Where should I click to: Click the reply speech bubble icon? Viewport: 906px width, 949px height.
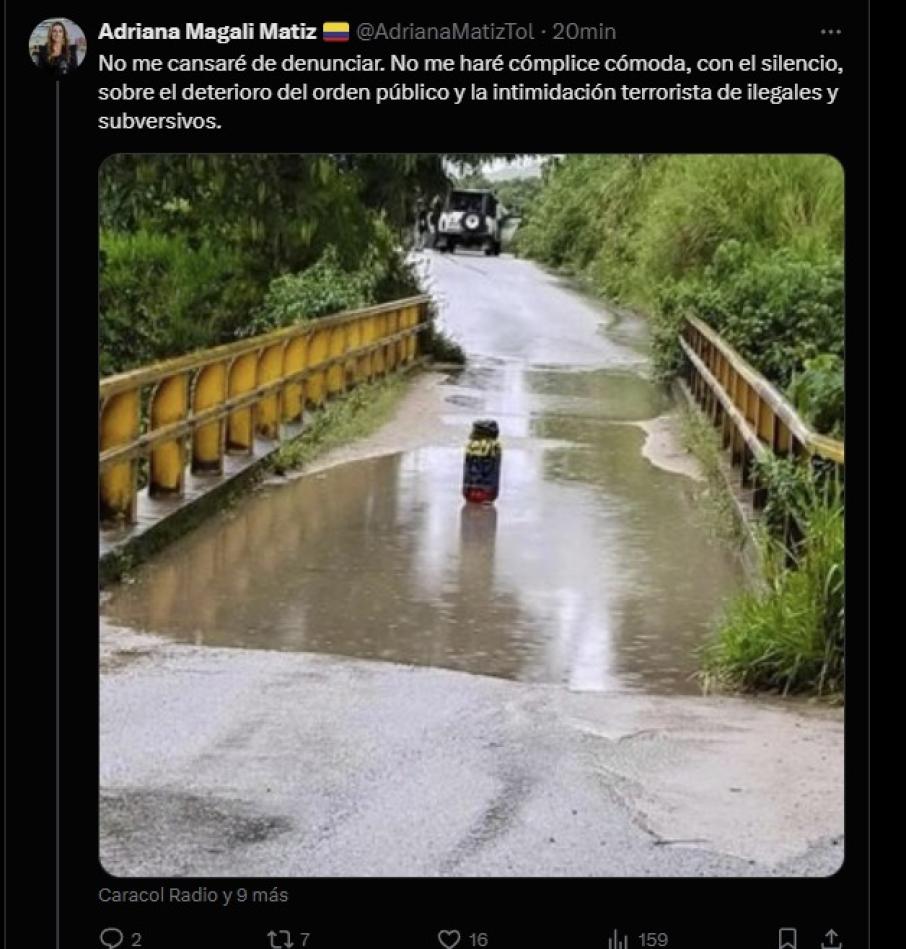[111, 938]
